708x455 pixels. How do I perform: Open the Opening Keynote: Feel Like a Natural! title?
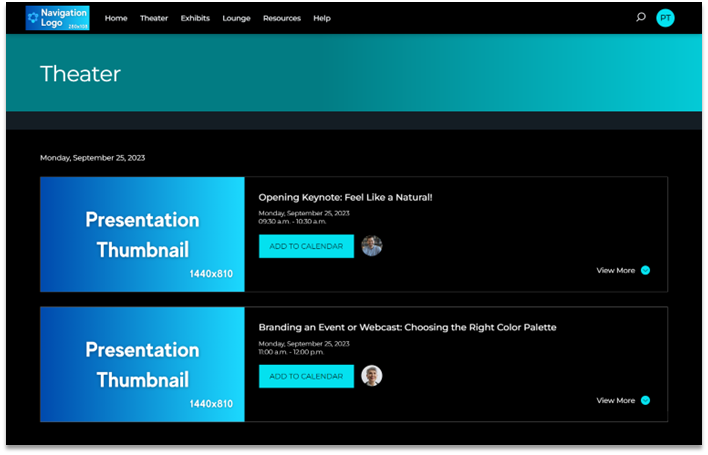click(x=345, y=197)
